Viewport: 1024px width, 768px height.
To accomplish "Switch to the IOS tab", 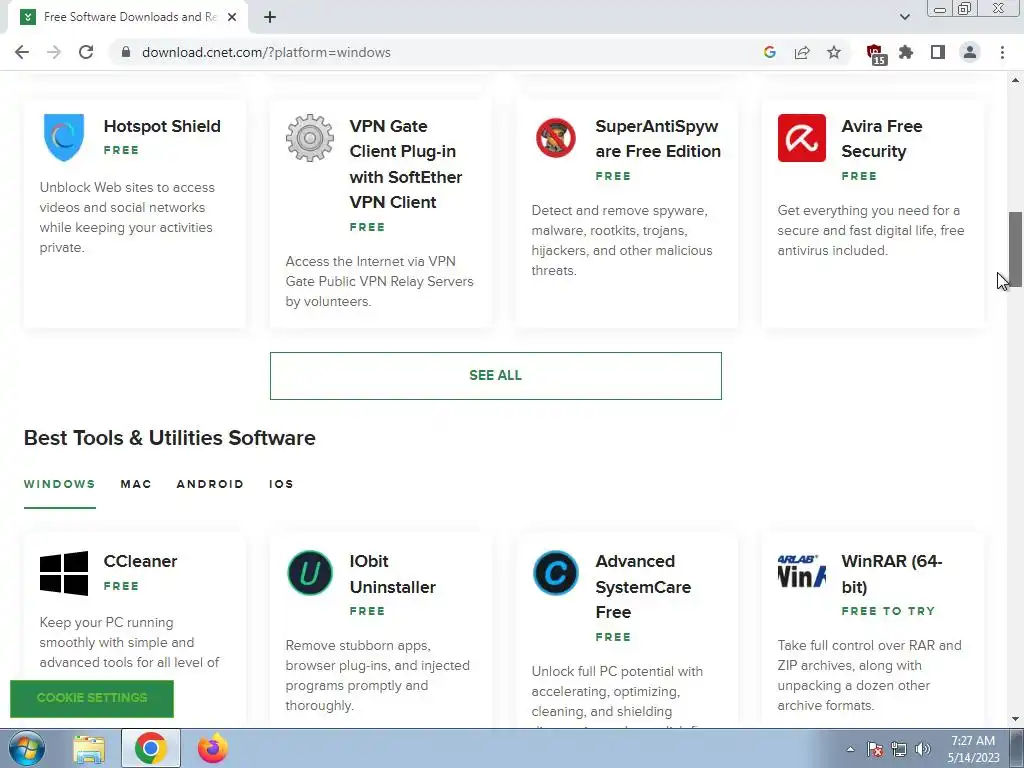I will pos(281,484).
